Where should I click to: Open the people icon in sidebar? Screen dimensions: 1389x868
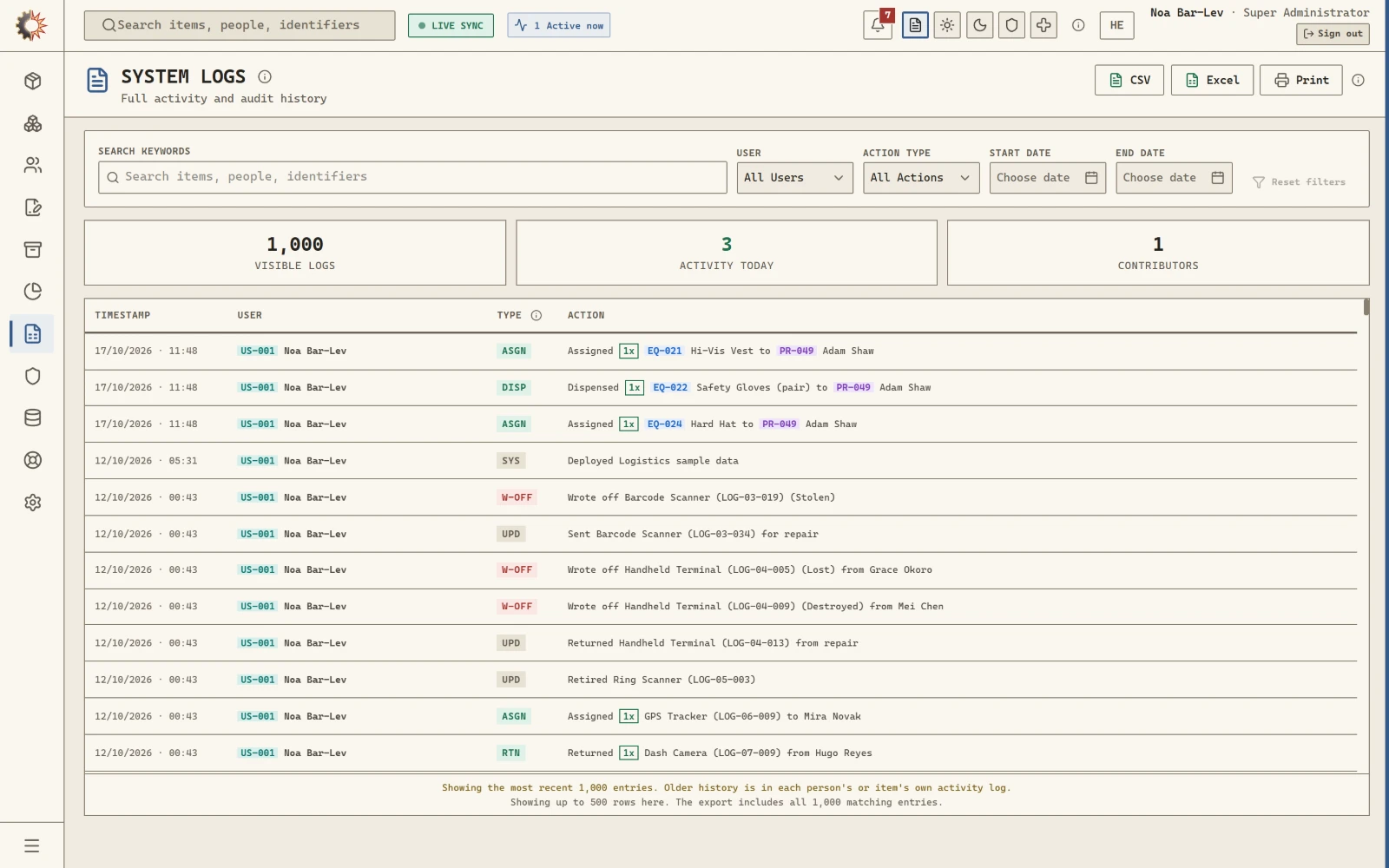[x=33, y=165]
